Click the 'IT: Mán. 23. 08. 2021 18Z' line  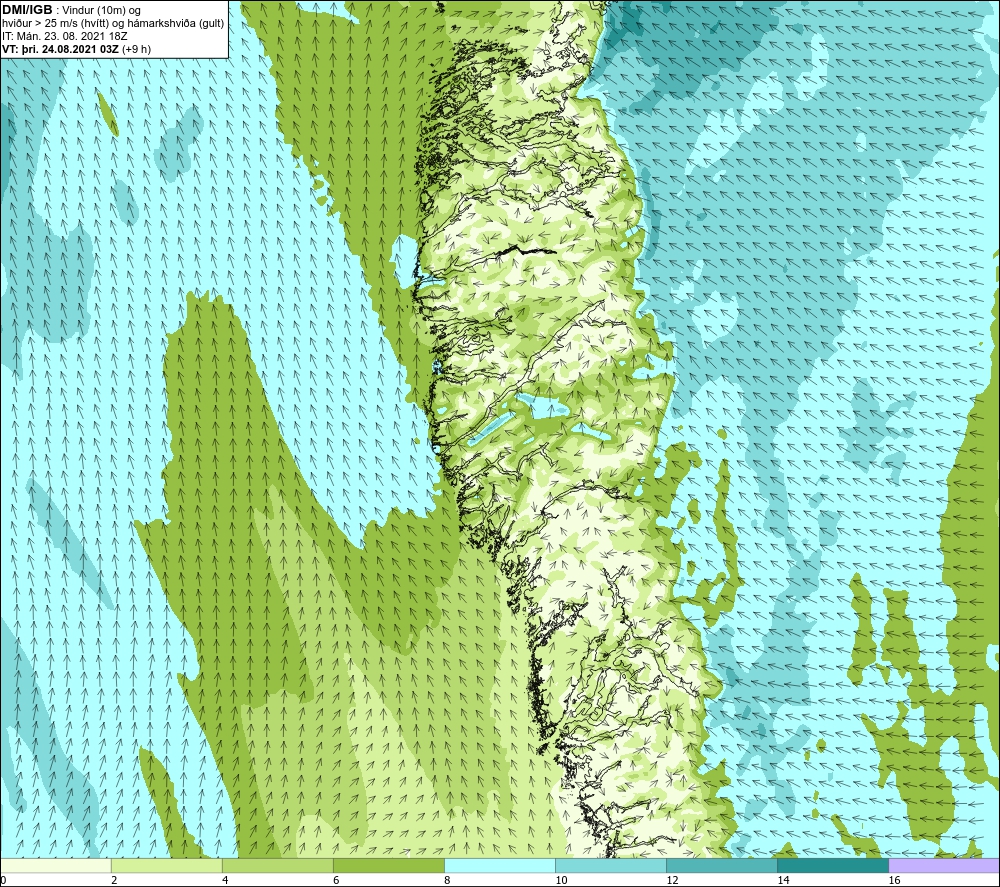point(65,36)
